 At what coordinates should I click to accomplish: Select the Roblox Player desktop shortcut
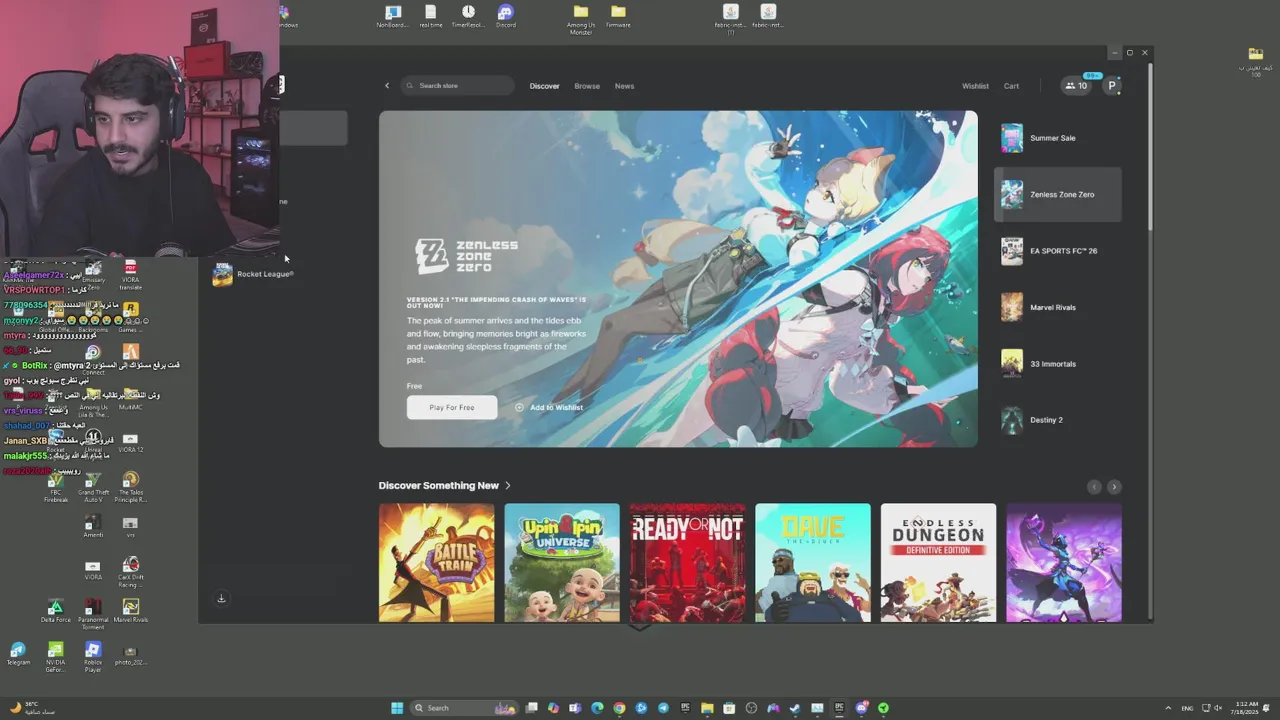tap(93, 657)
